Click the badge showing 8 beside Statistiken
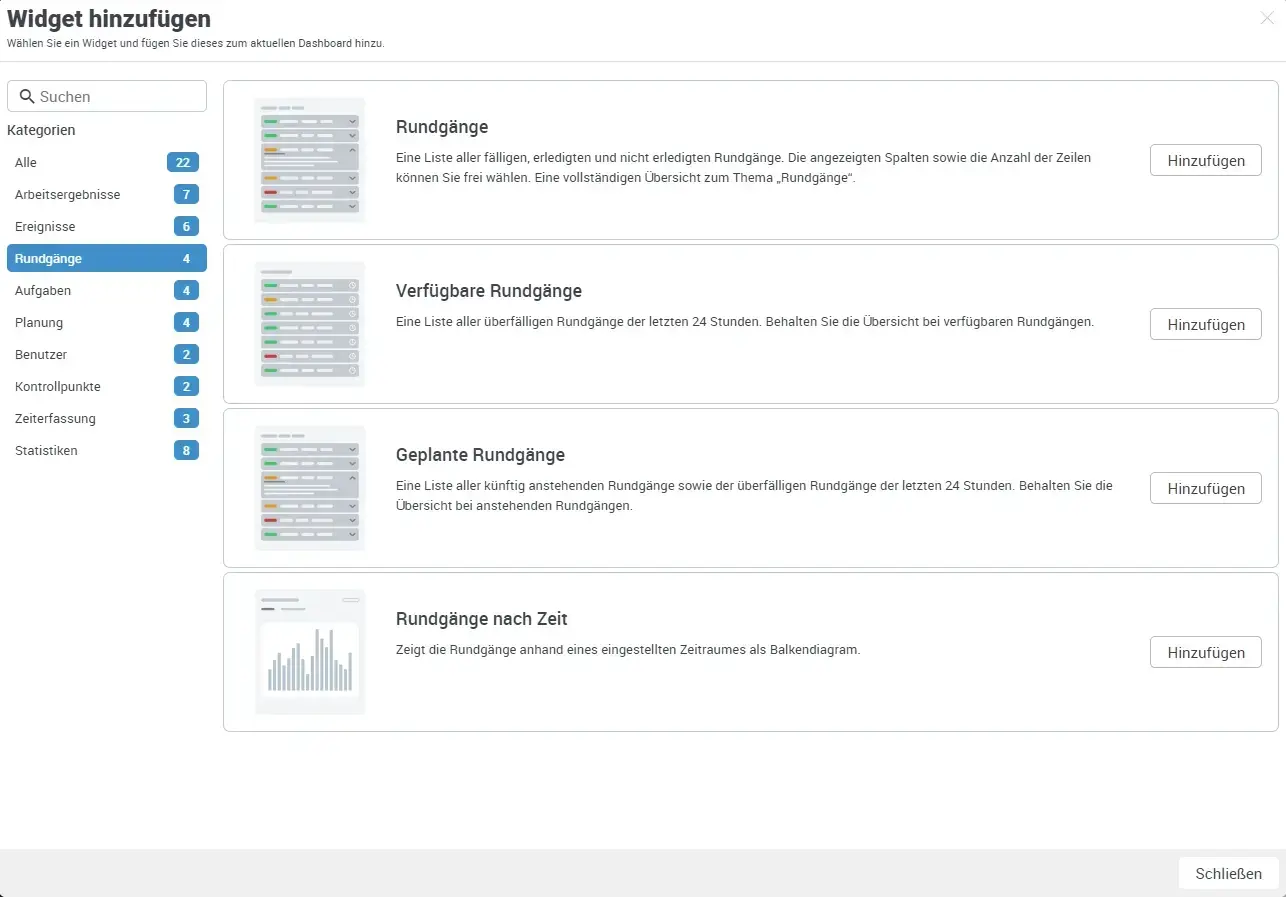The image size is (1286, 897). click(x=185, y=450)
